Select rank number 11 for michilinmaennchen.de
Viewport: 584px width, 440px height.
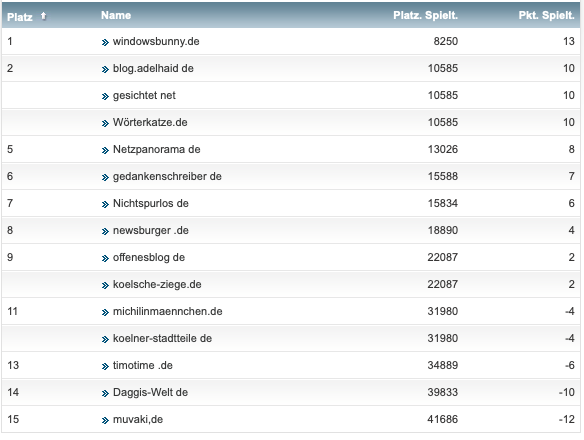[12, 311]
